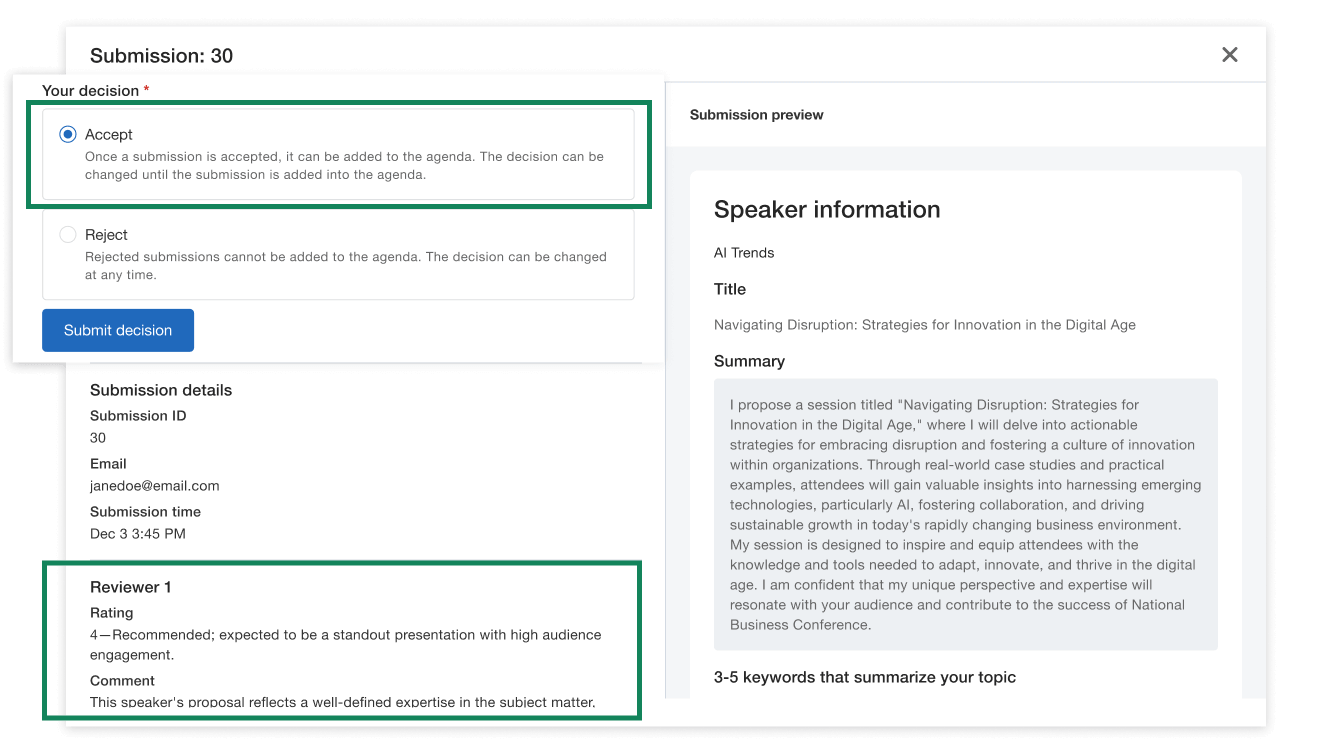This screenshot has height=747, width=1341.
Task: Click the Accept option description text
Action: tap(344, 166)
